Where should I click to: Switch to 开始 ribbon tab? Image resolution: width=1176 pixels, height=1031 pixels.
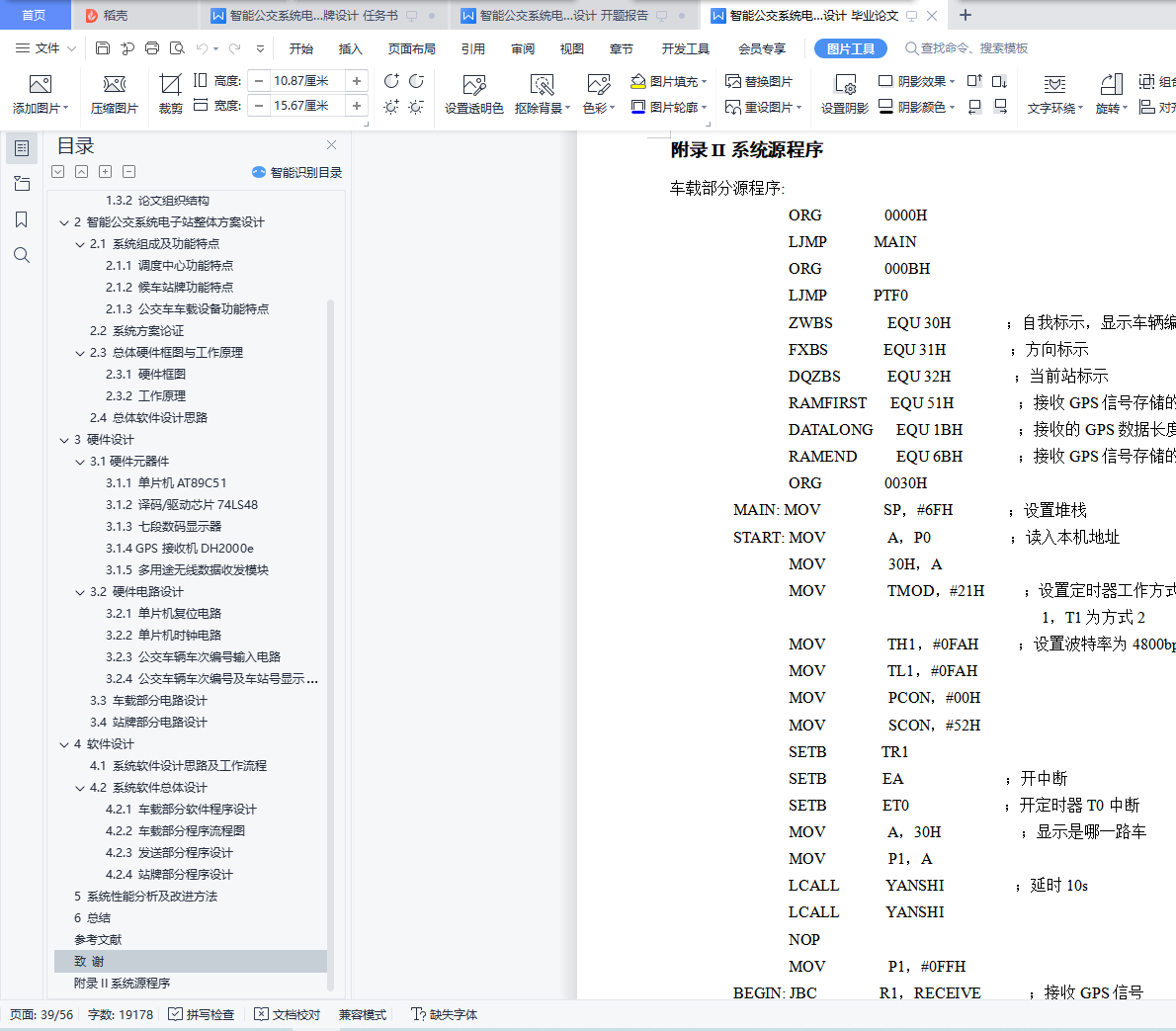(x=301, y=48)
